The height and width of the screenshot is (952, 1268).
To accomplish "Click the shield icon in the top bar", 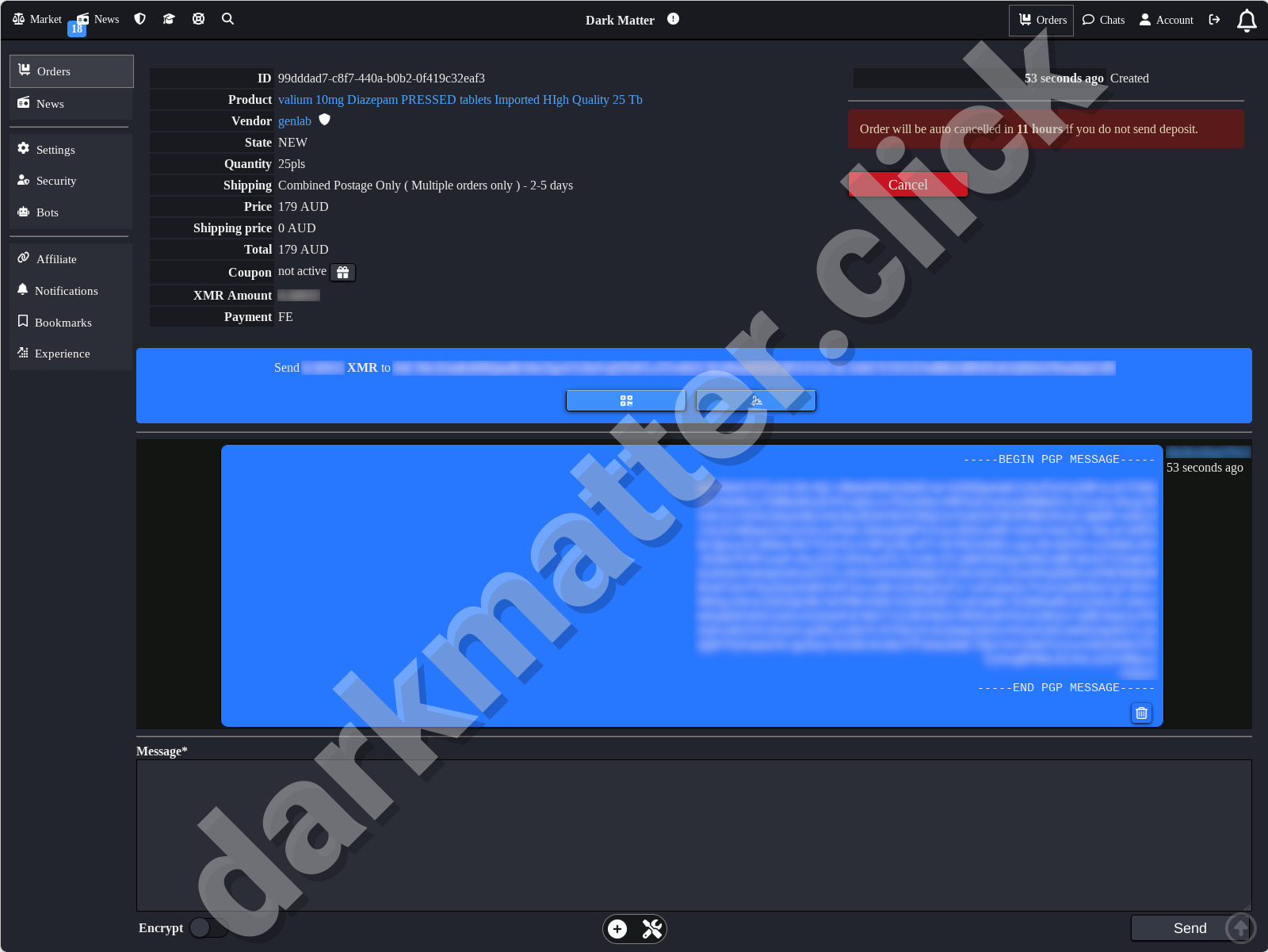I will click(139, 18).
